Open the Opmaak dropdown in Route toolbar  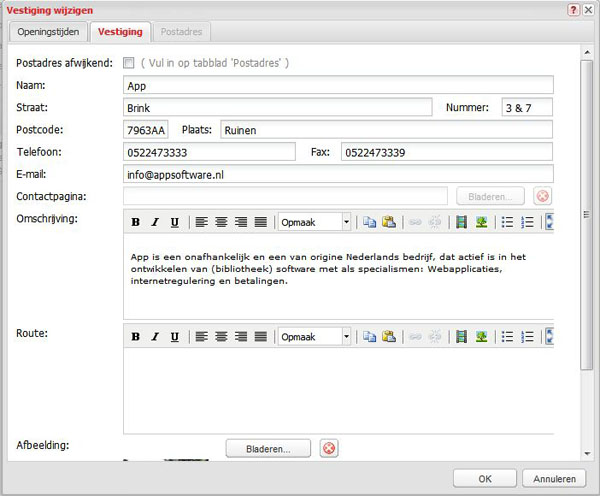point(314,336)
